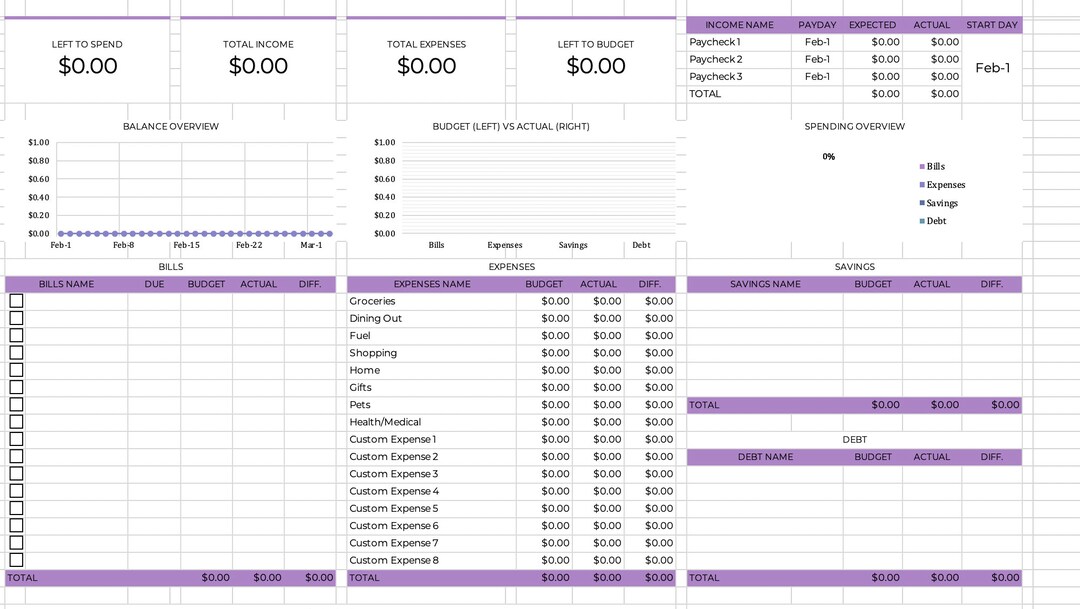Tick the first checkbox under BILLS NAME header
Screen dimensions: 1080x609
coord(17,301)
